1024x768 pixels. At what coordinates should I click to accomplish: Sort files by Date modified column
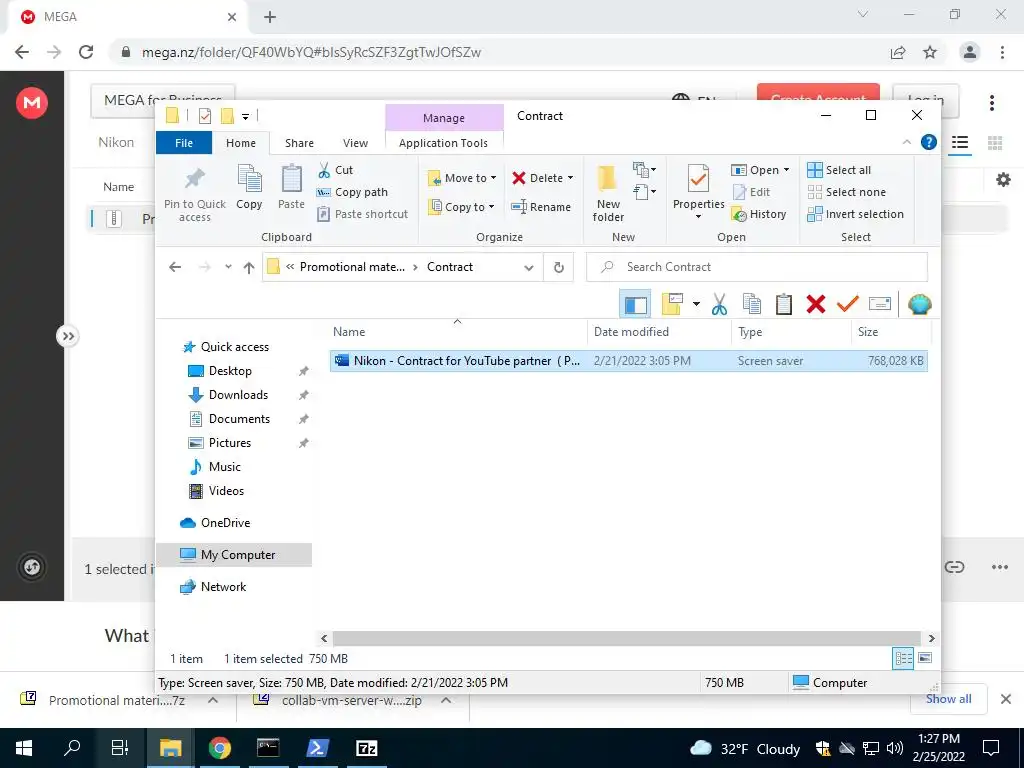click(659, 332)
